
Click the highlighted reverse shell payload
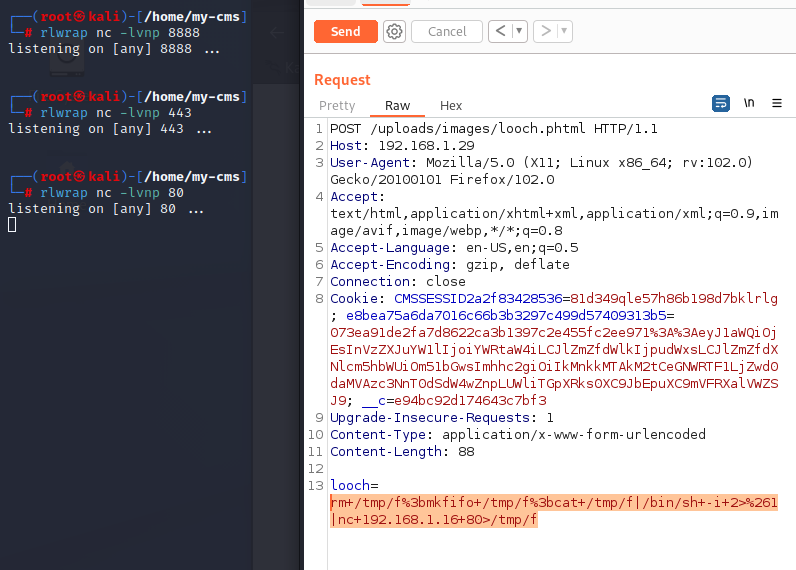pos(553,511)
